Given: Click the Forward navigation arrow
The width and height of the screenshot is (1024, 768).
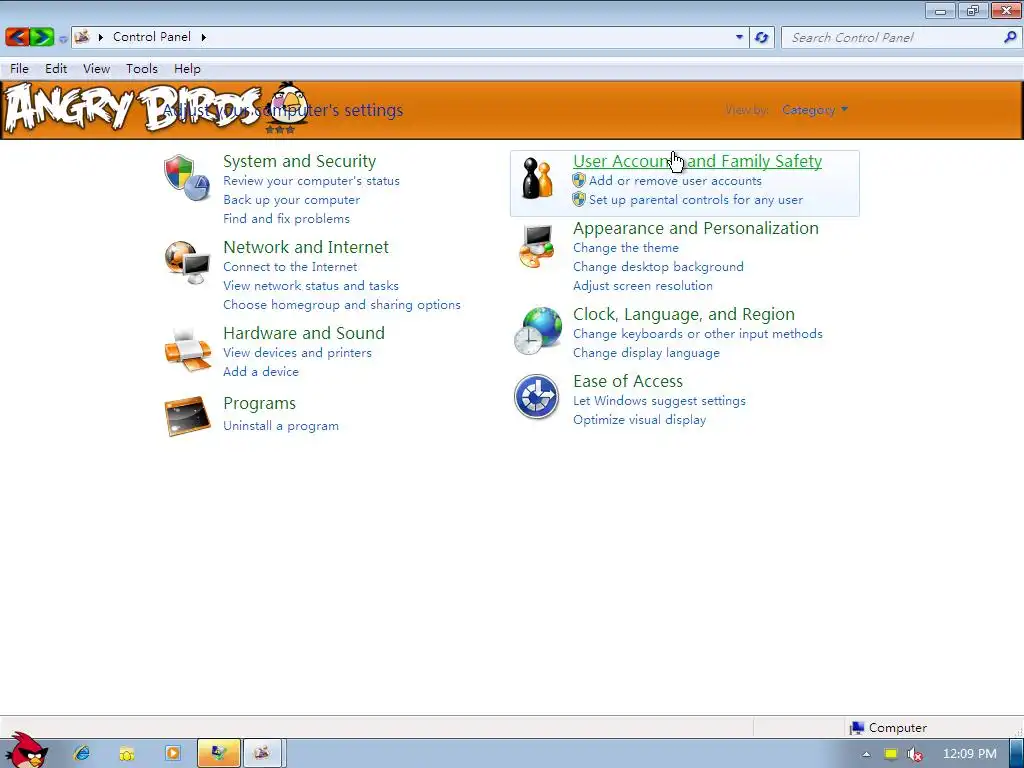Looking at the screenshot, I should [x=42, y=37].
